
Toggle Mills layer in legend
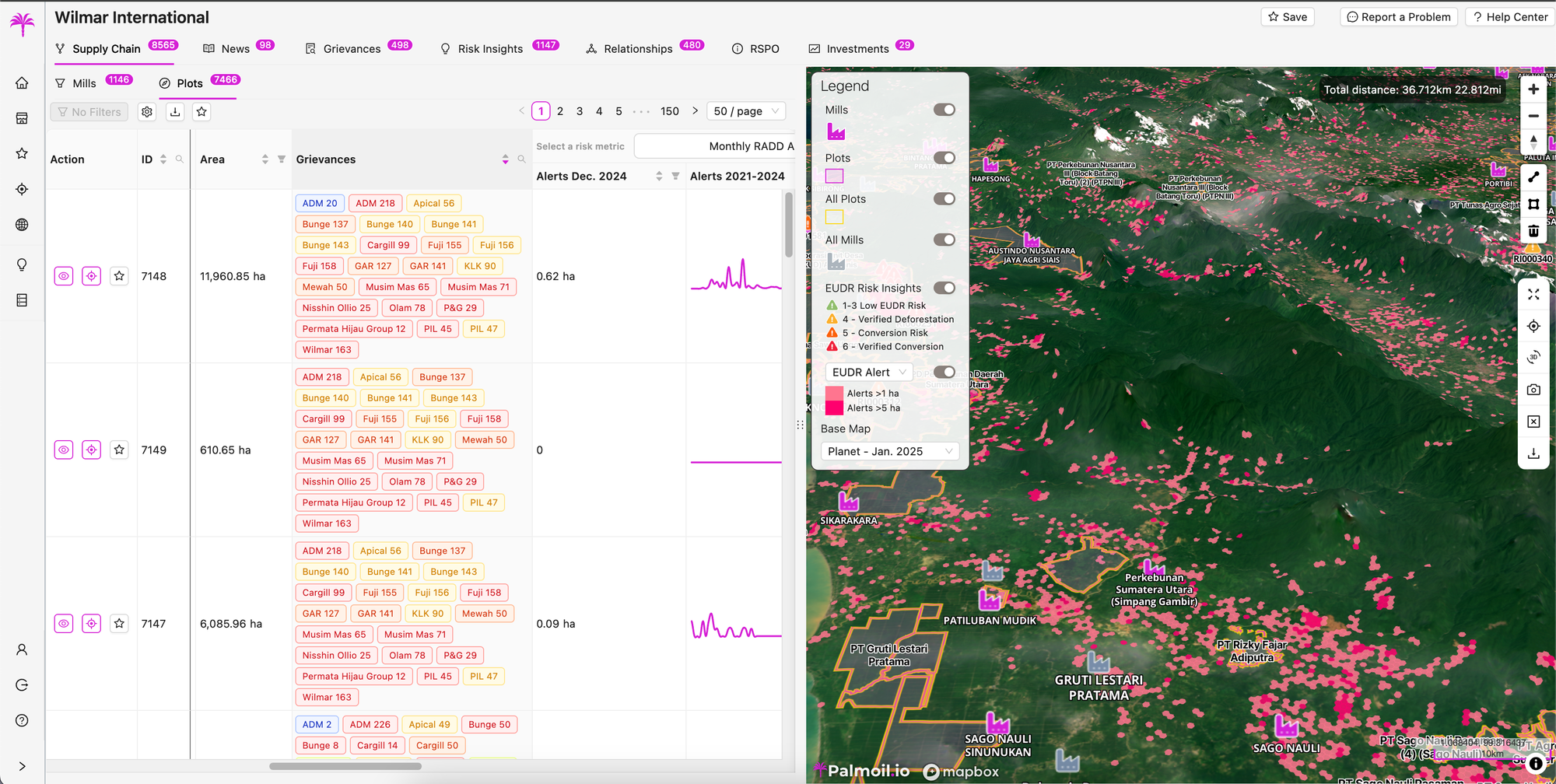click(x=944, y=110)
